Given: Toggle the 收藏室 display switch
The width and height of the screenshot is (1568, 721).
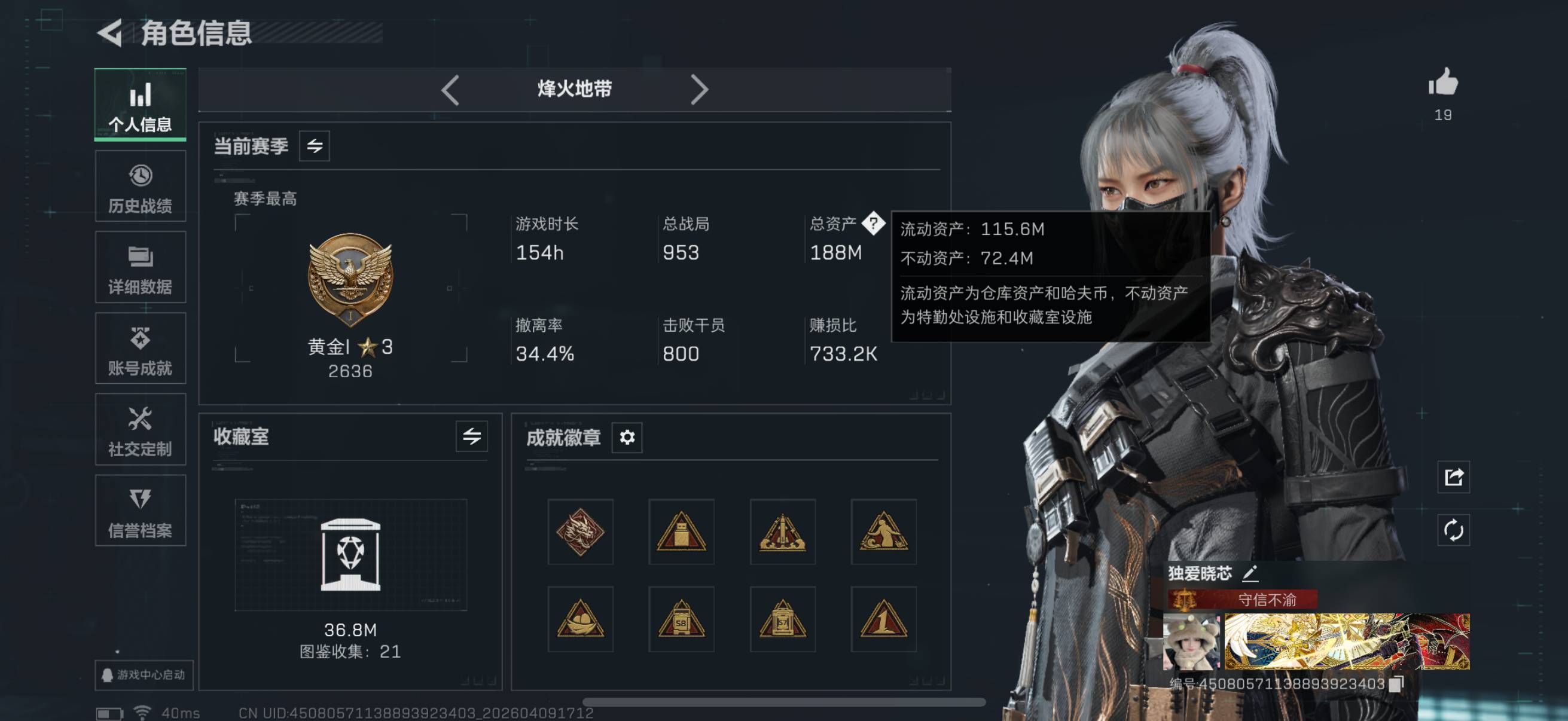Looking at the screenshot, I should pyautogui.click(x=472, y=436).
